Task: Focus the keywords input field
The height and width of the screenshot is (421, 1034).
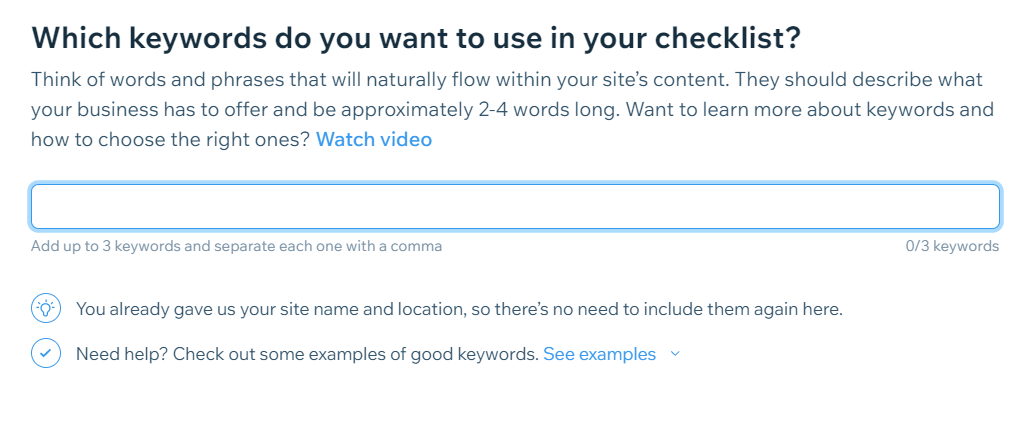Action: click(515, 207)
